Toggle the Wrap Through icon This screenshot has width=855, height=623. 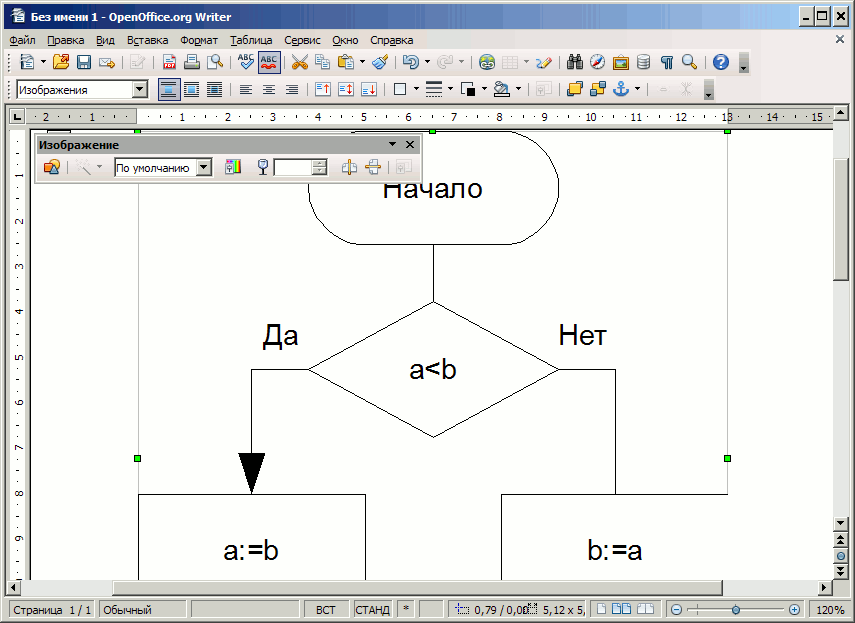coord(214,89)
